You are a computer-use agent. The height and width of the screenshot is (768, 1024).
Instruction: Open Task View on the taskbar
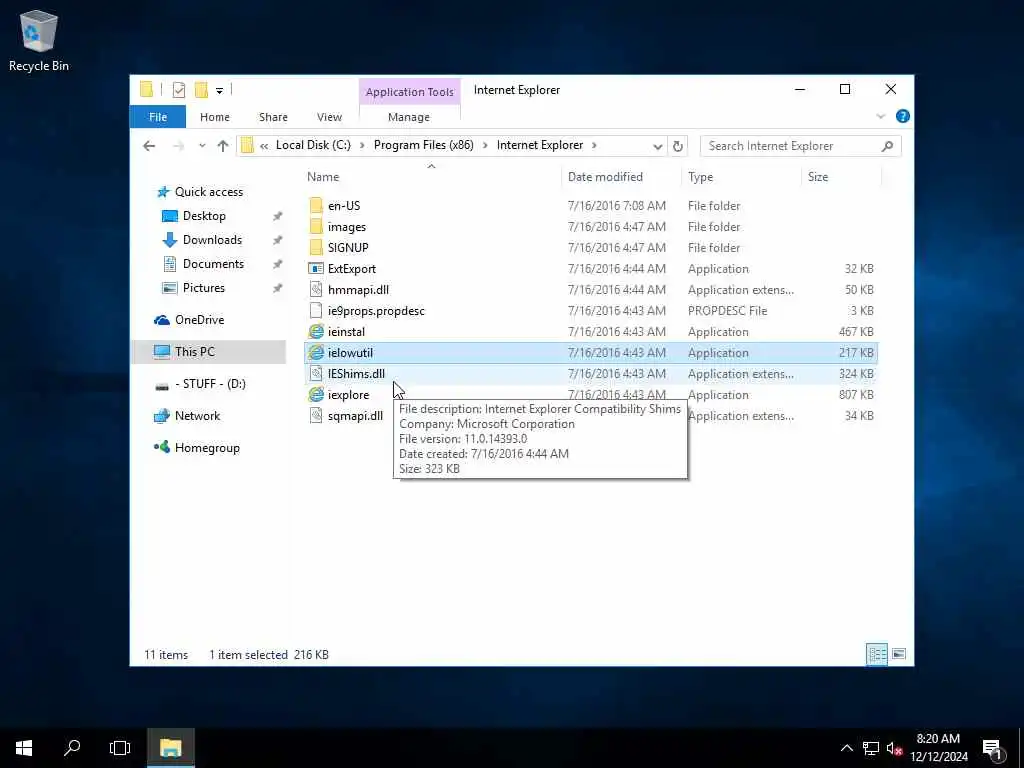[120, 748]
